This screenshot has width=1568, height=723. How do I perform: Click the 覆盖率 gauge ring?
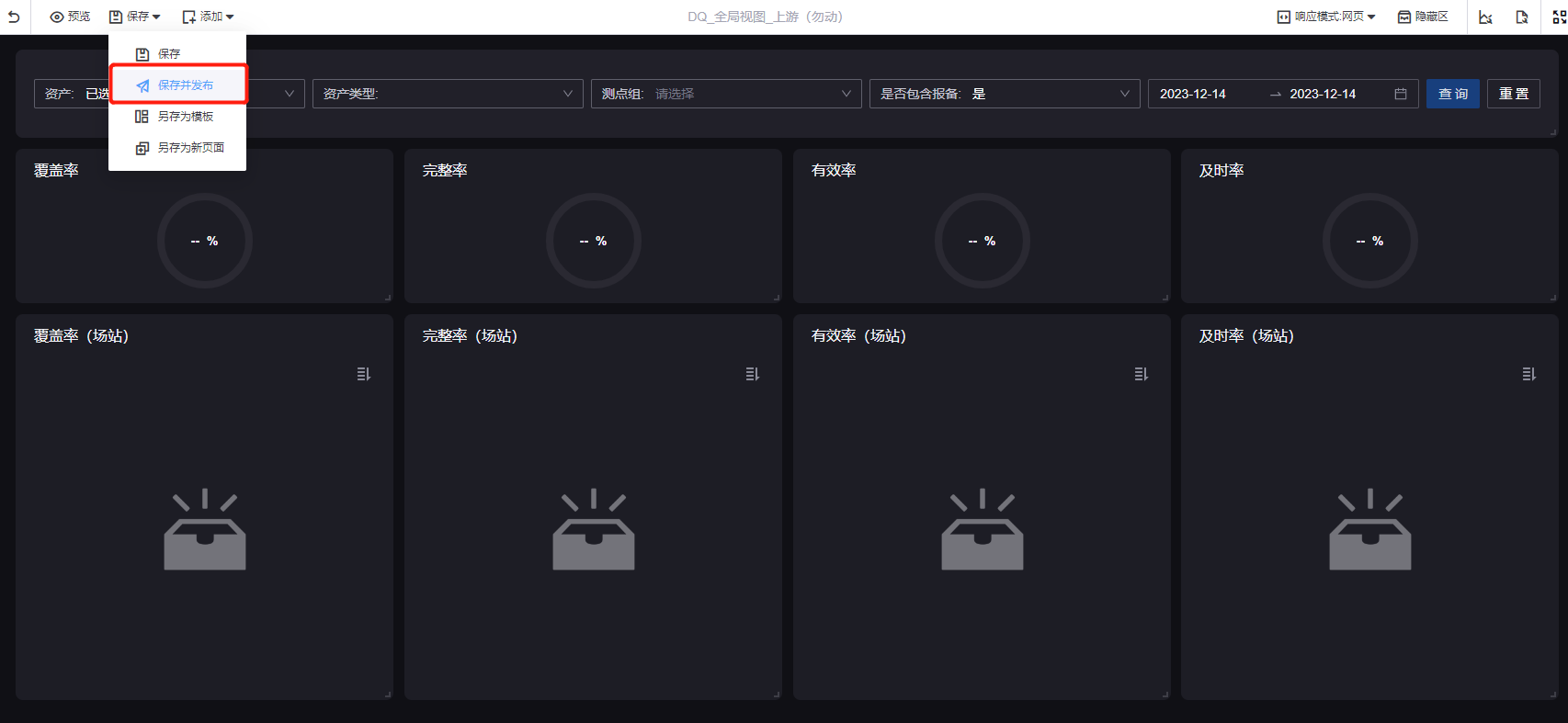click(205, 241)
